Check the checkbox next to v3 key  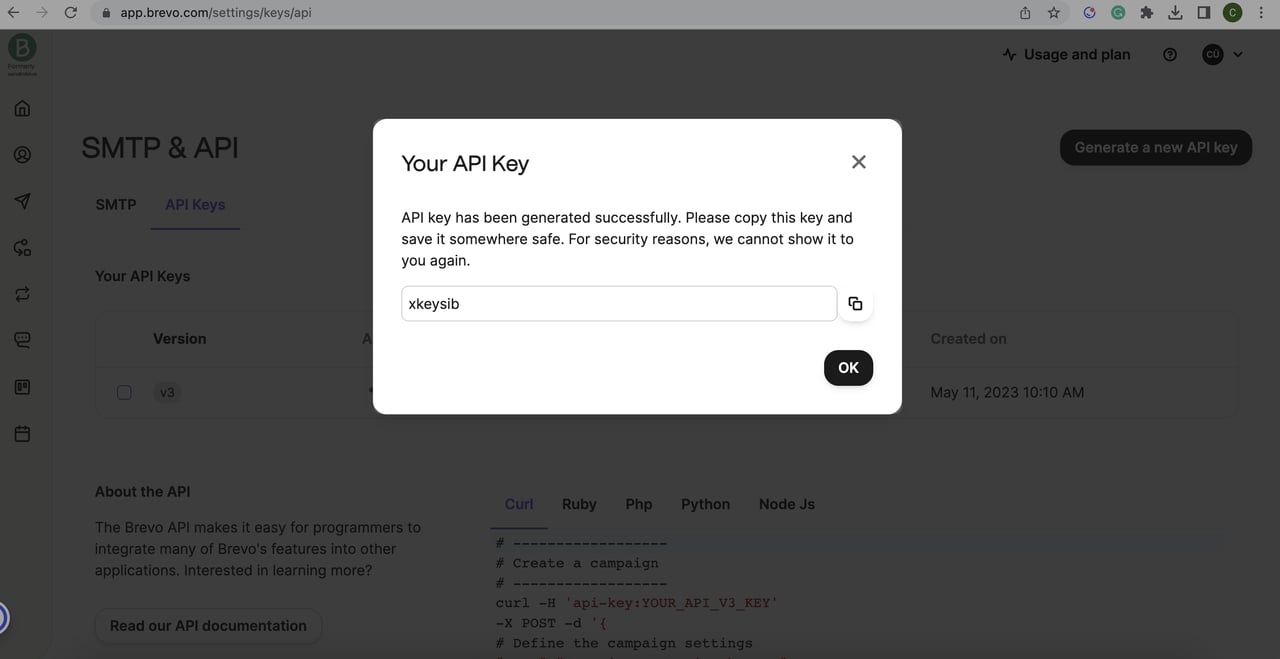(x=124, y=392)
